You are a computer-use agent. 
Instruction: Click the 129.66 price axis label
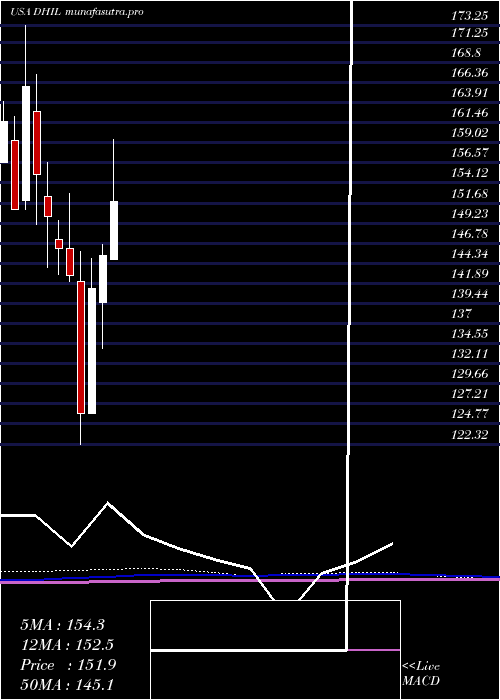point(470,374)
